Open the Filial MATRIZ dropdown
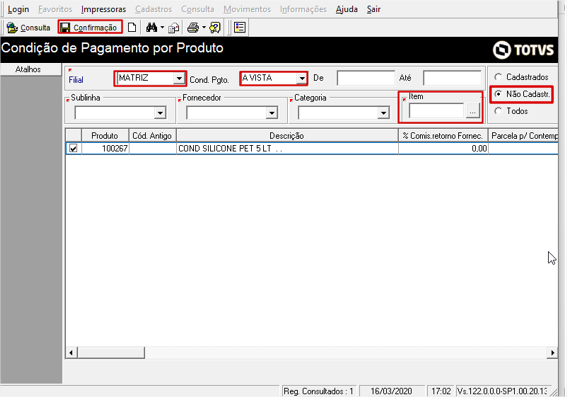 tap(179, 78)
